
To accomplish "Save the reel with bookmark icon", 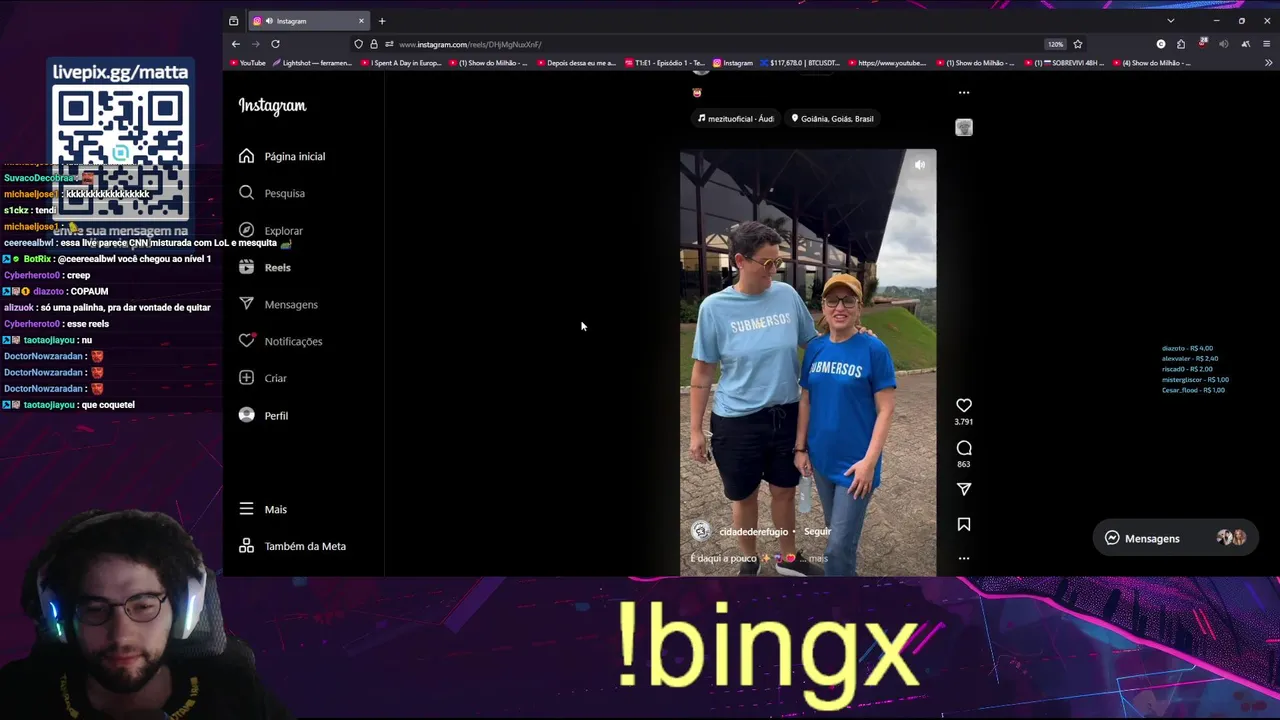I will 964,524.
